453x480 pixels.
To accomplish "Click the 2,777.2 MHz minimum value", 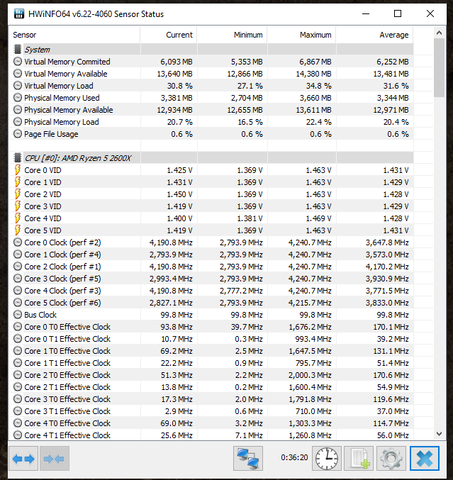I will tap(241, 291).
